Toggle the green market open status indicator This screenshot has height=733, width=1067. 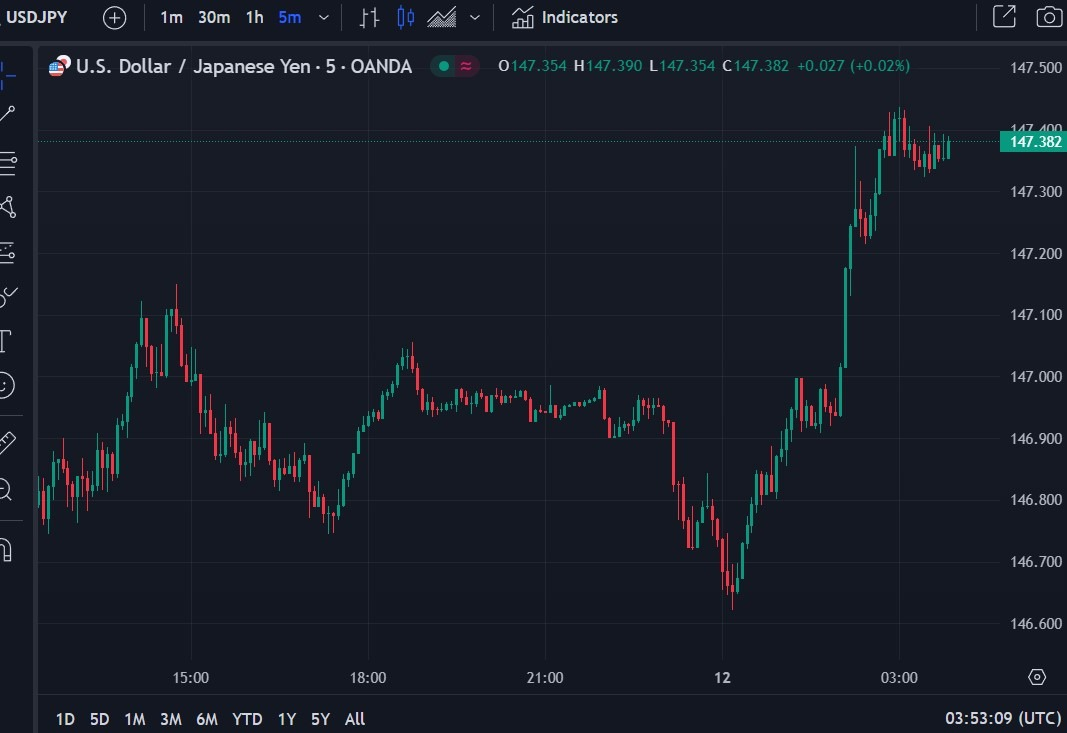(444, 66)
